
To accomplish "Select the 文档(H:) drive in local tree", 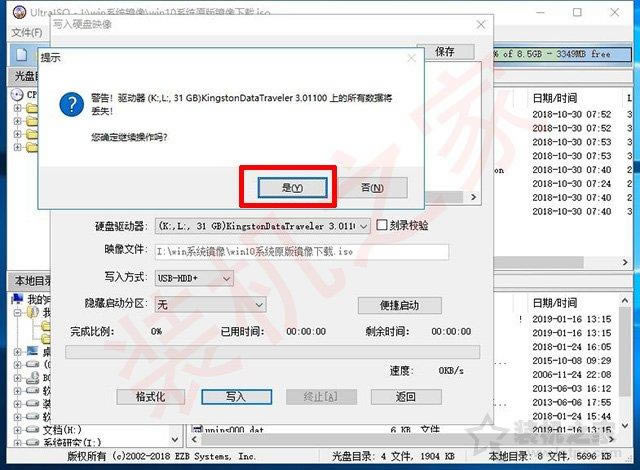I will click(x=62, y=429).
